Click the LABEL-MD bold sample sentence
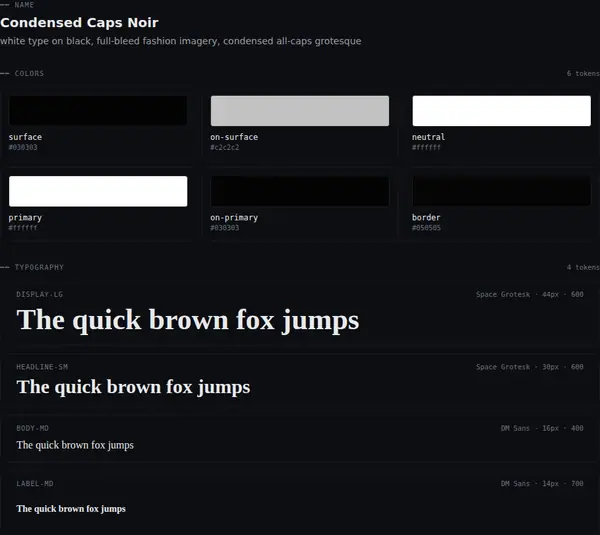Image resolution: width=600 pixels, height=535 pixels. point(71,509)
